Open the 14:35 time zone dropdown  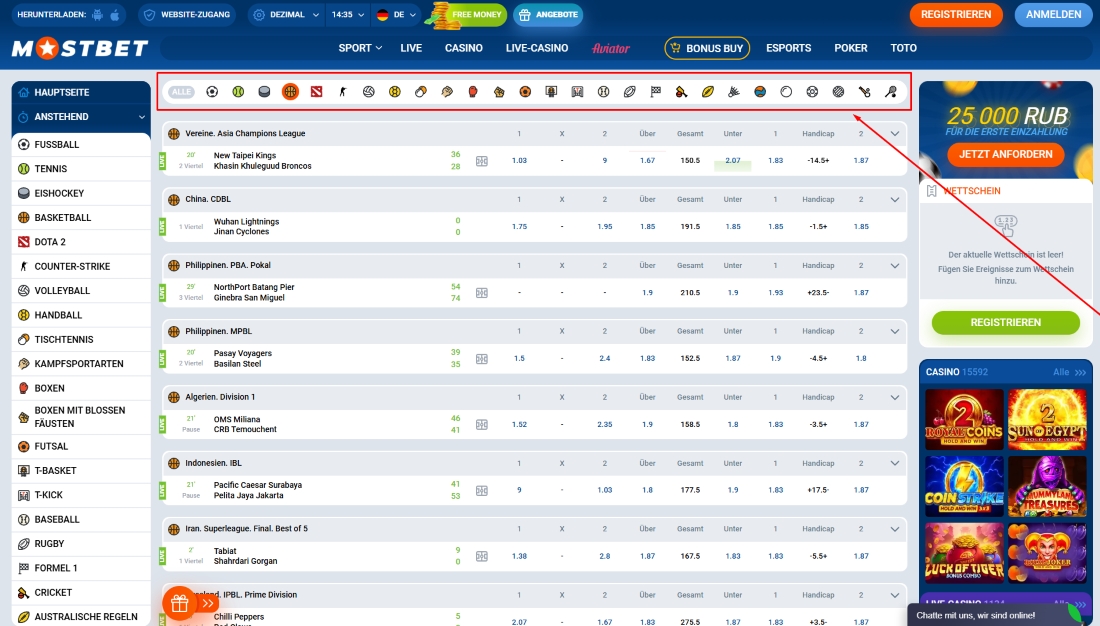tap(348, 15)
